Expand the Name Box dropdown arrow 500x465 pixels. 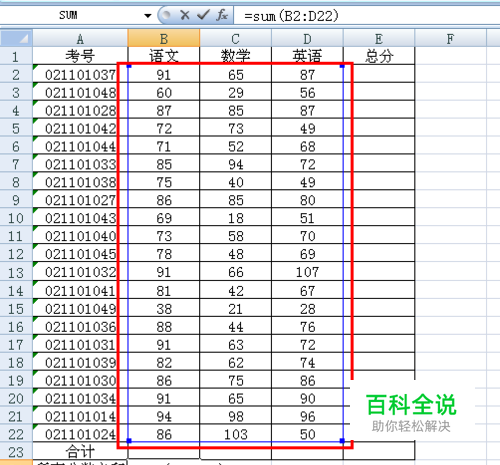pyautogui.click(x=148, y=15)
